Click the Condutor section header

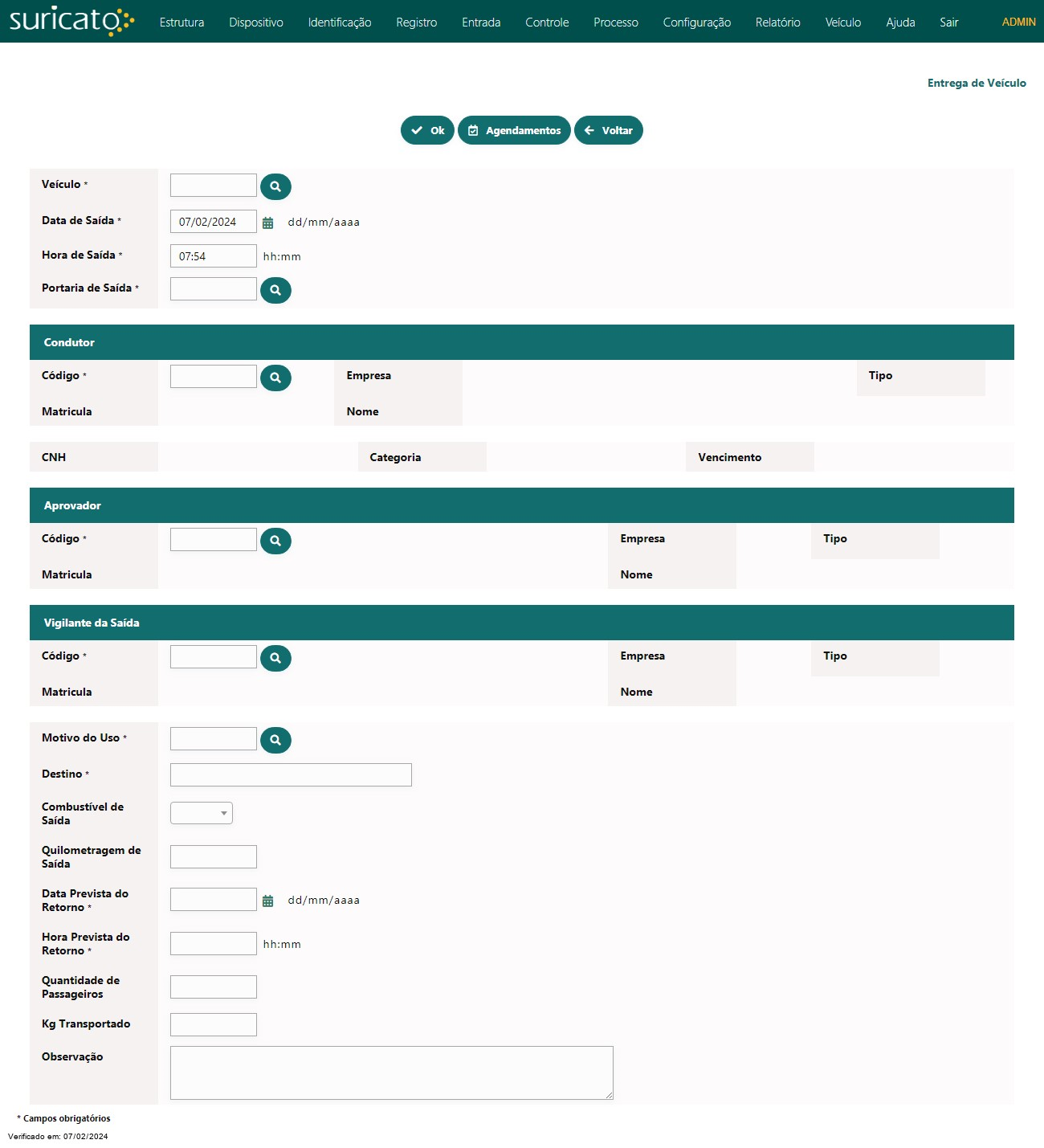(x=522, y=342)
